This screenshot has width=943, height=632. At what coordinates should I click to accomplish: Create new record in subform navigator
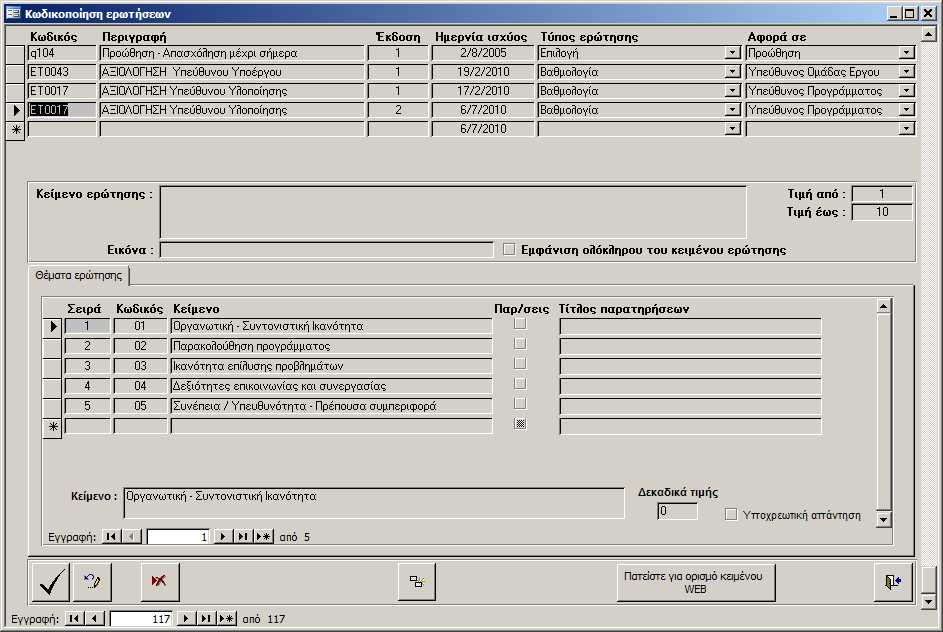(x=263, y=537)
